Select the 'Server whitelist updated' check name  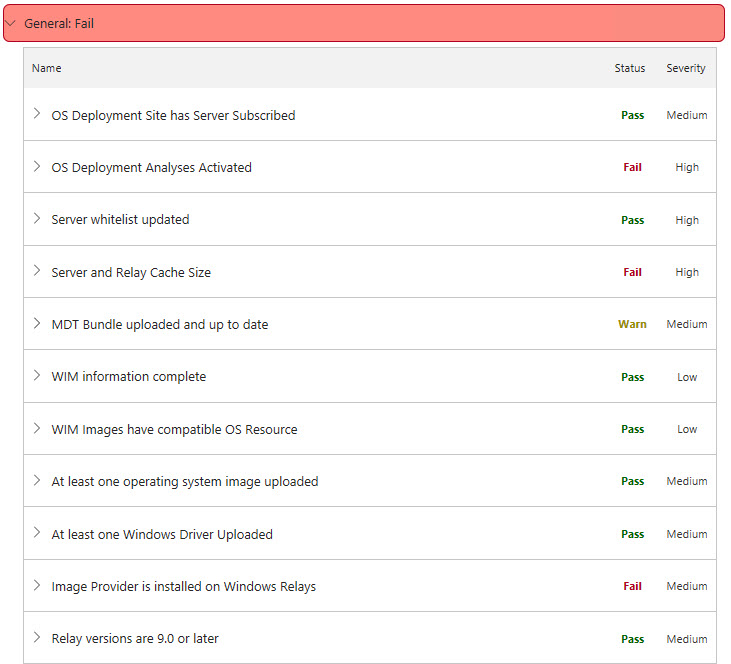pos(120,219)
